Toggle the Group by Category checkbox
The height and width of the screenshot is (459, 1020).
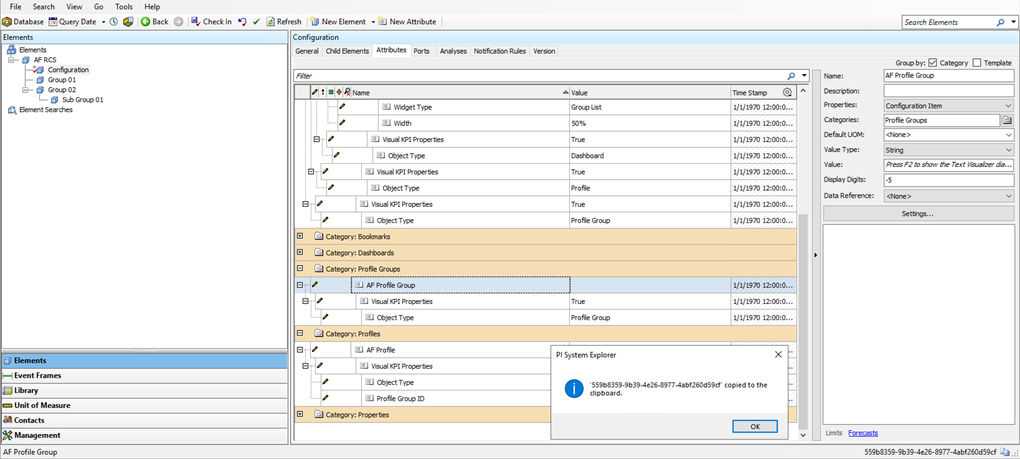tap(932, 63)
